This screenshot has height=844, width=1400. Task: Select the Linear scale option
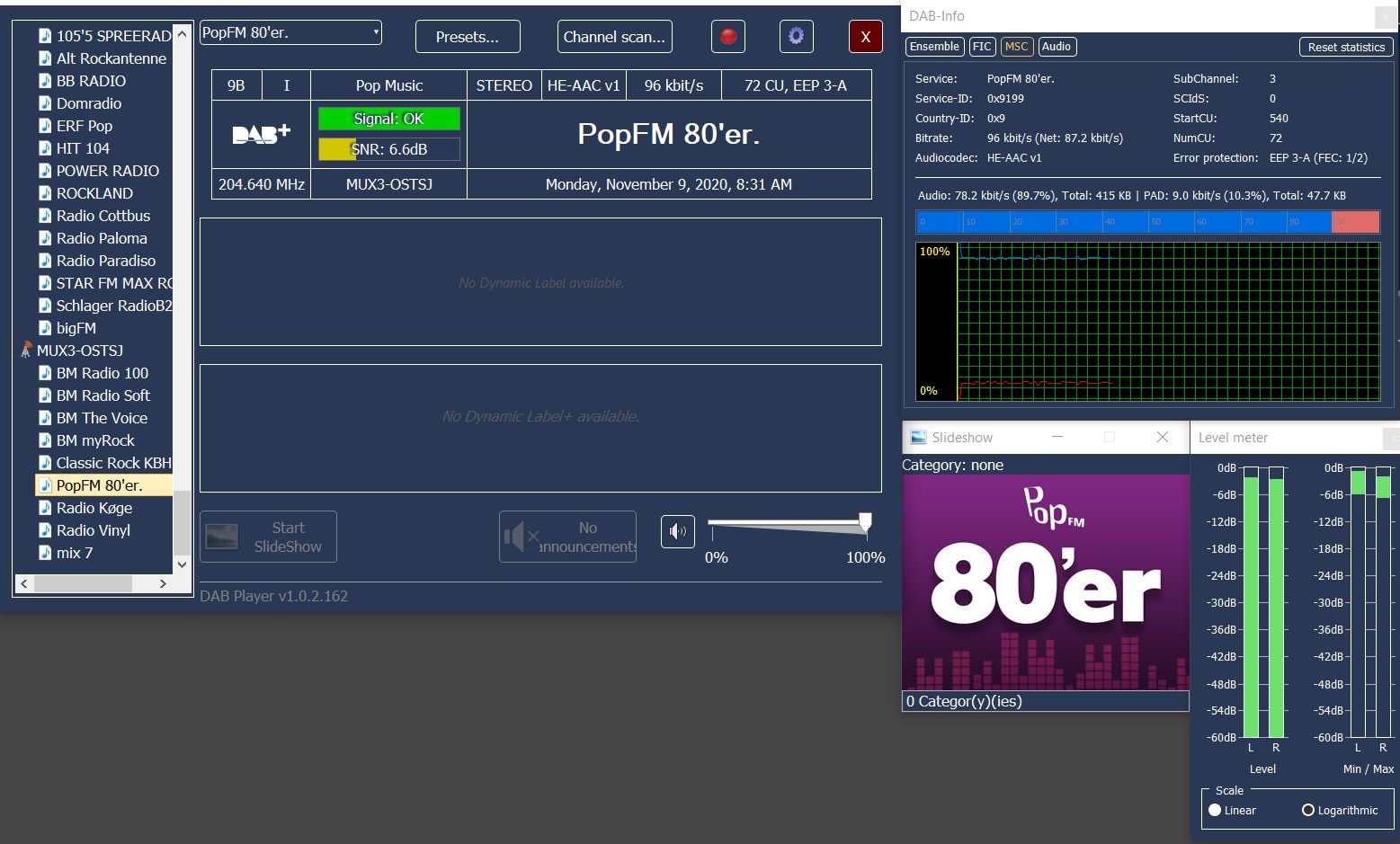coord(1216,810)
